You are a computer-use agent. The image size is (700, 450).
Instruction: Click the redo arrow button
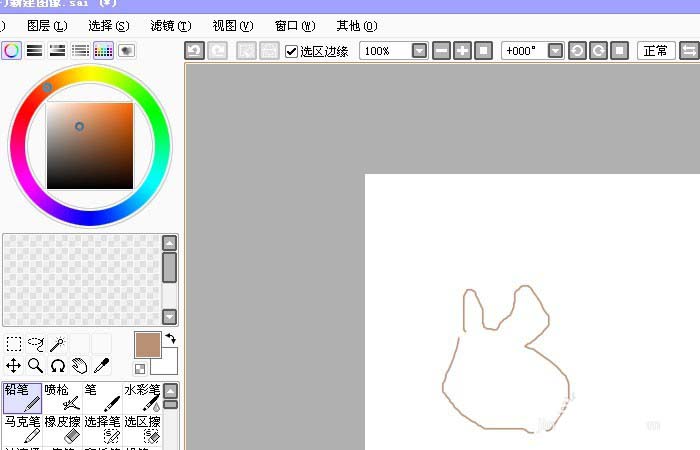pos(217,51)
